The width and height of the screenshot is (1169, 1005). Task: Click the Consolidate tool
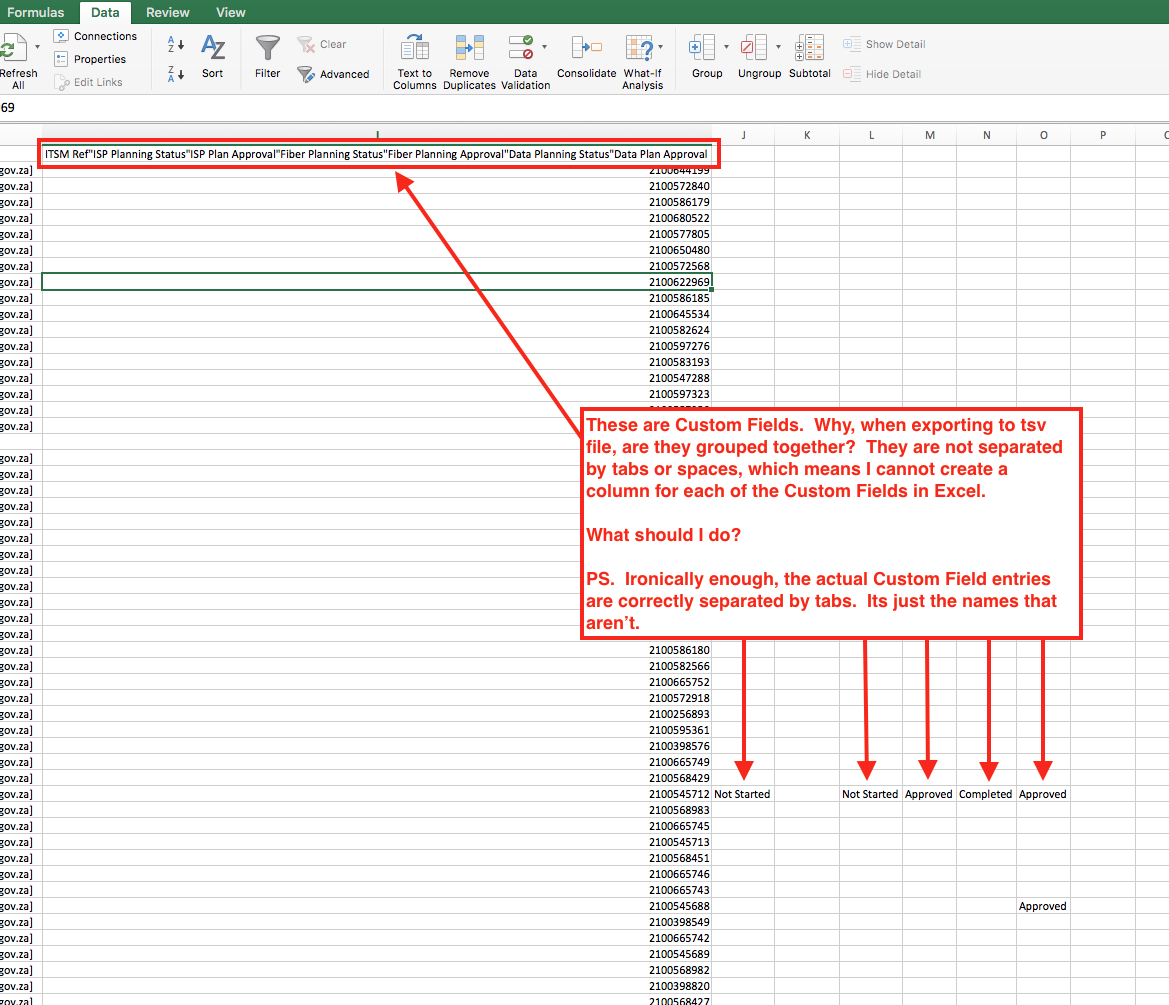(x=587, y=57)
